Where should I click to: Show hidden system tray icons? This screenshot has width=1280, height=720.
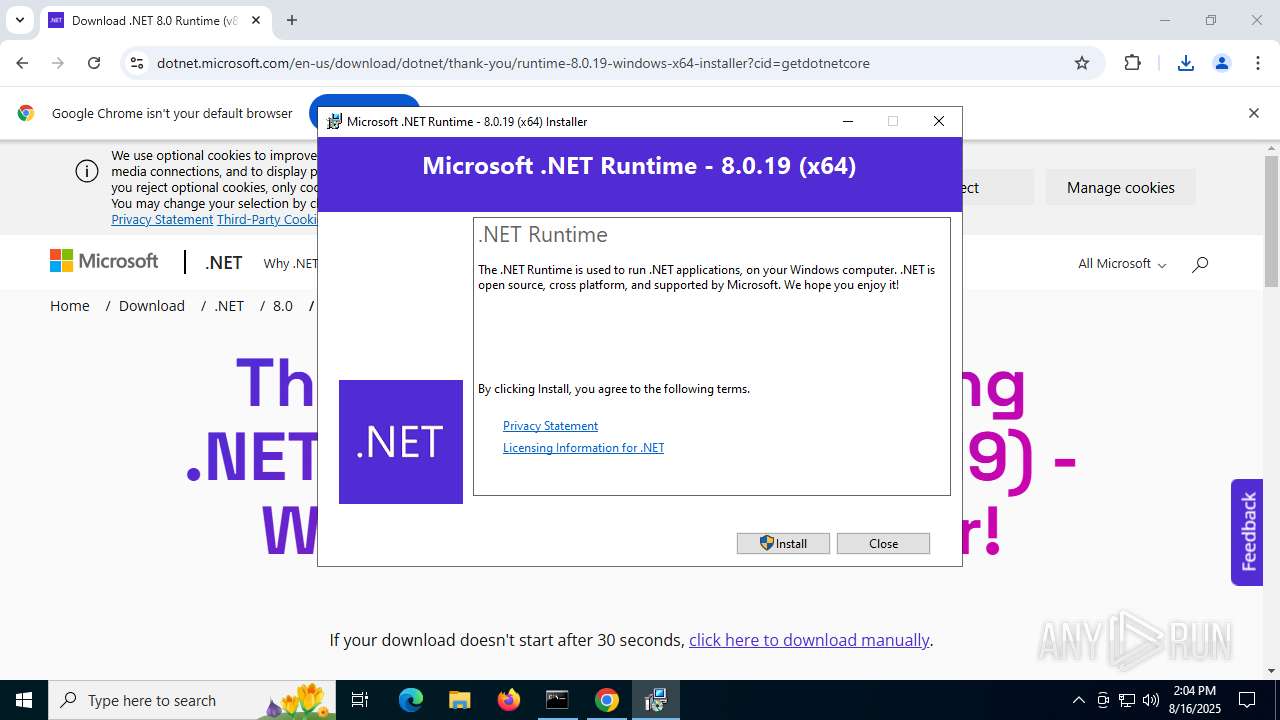pyautogui.click(x=1078, y=700)
